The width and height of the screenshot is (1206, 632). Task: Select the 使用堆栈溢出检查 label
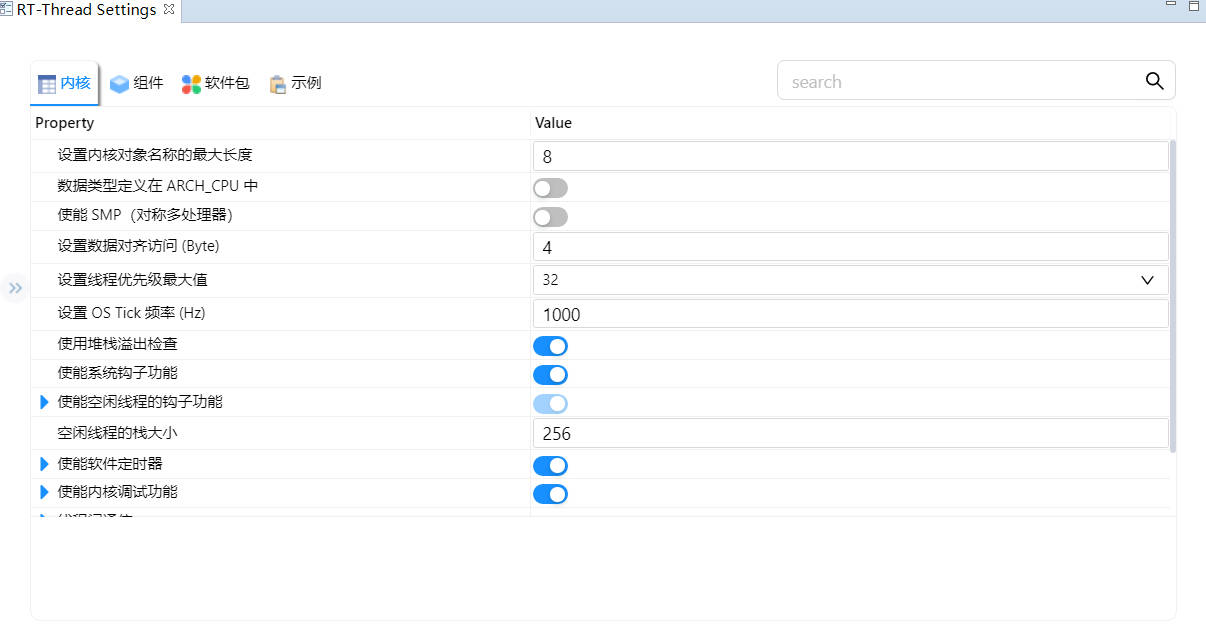(118, 344)
